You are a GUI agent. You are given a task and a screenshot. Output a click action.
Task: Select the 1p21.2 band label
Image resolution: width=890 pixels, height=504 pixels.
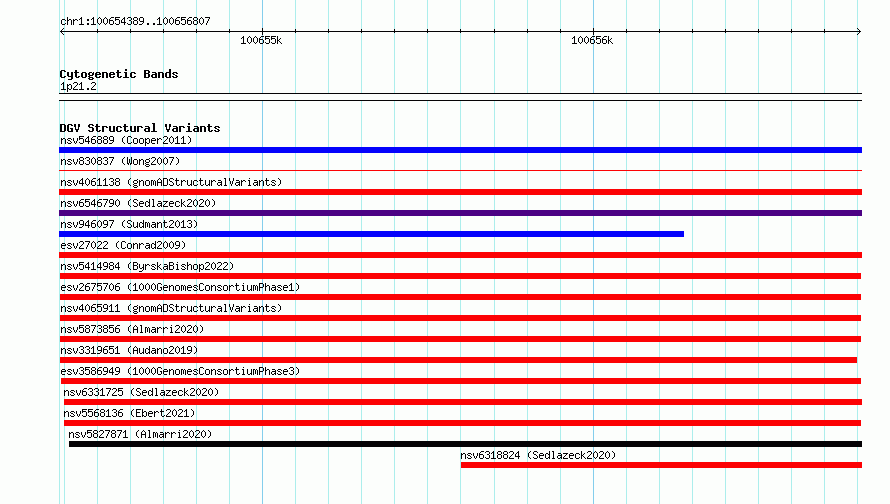pyautogui.click(x=78, y=86)
